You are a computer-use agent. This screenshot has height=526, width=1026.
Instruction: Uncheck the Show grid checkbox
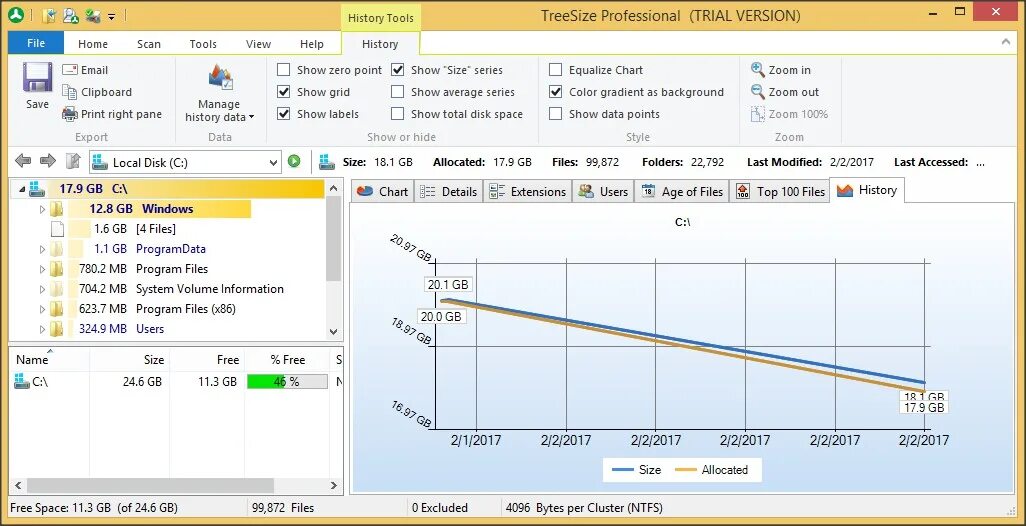284,92
